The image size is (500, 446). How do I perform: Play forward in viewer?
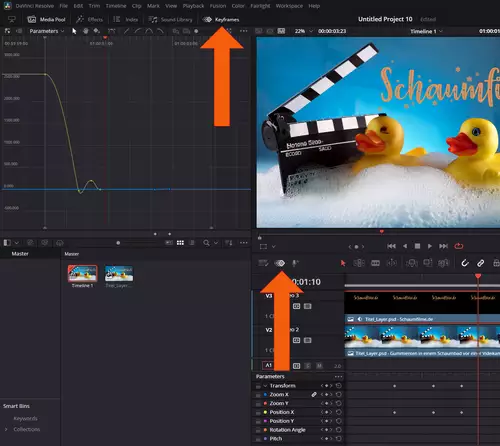pos(430,246)
